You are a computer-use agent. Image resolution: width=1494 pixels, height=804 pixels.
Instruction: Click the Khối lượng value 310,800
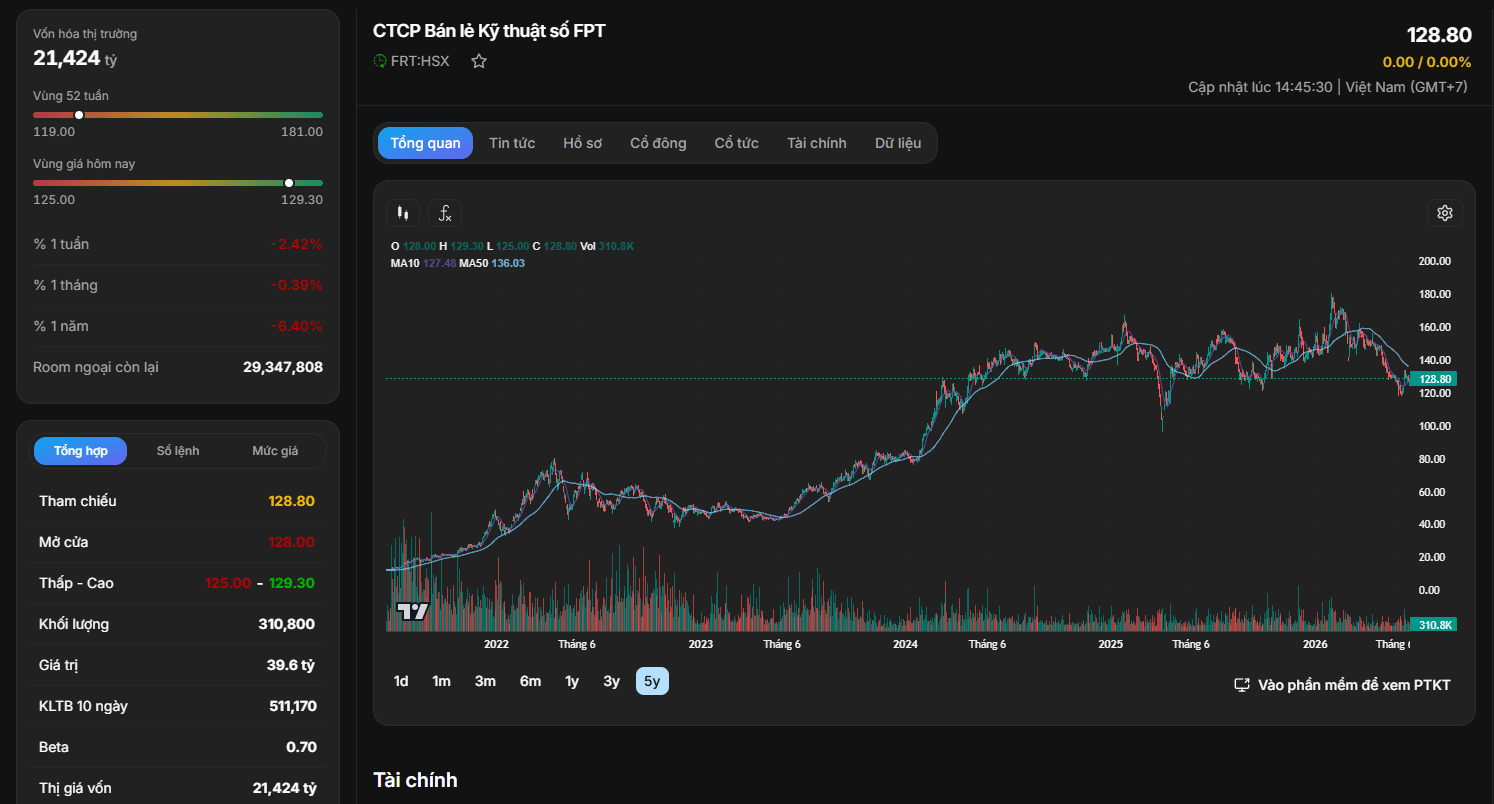point(287,624)
